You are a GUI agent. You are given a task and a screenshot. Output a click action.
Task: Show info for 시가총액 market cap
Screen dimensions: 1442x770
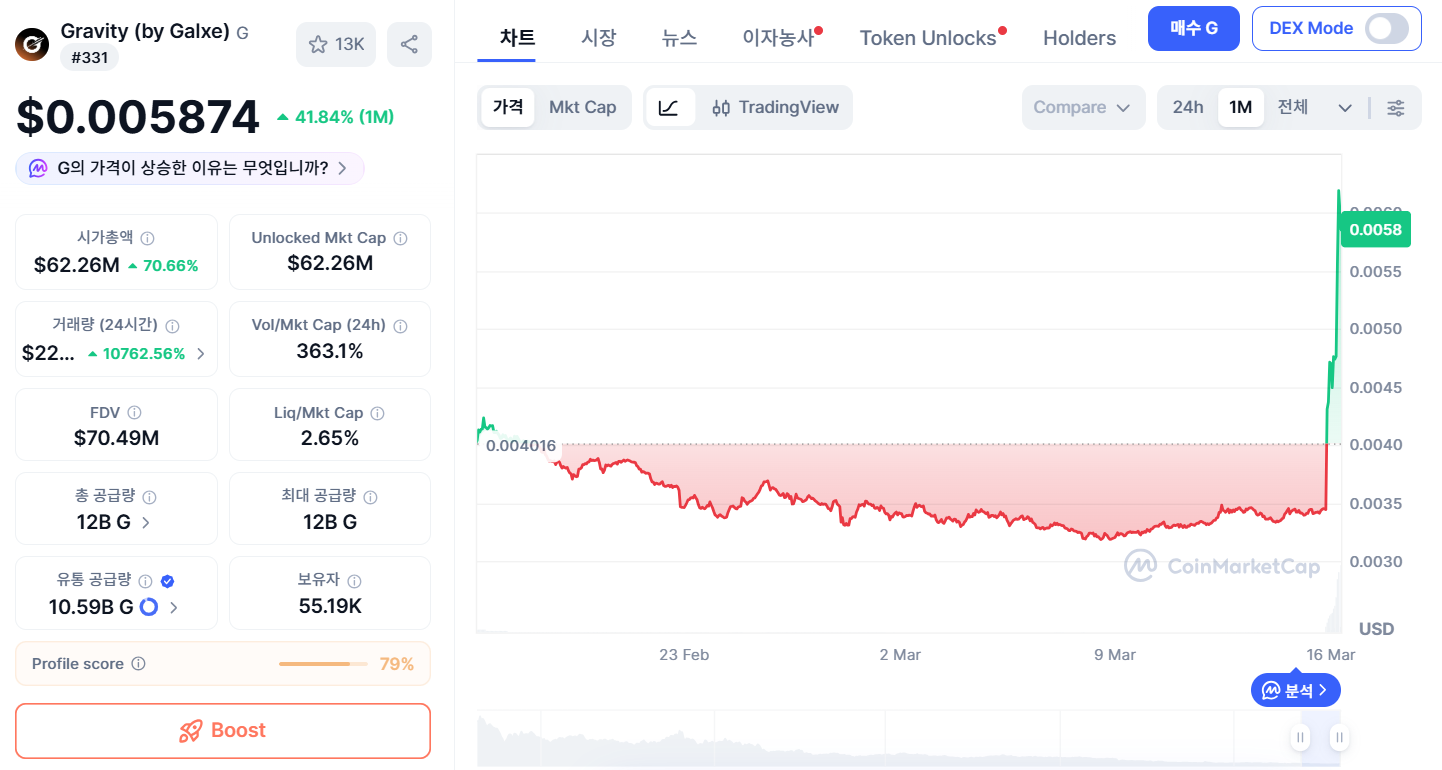[x=147, y=238]
